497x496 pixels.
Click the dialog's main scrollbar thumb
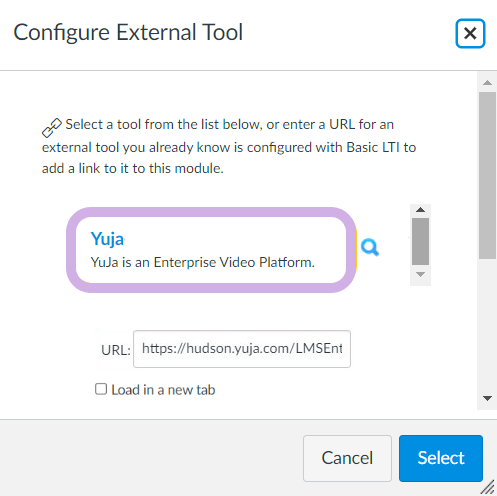click(x=487, y=176)
